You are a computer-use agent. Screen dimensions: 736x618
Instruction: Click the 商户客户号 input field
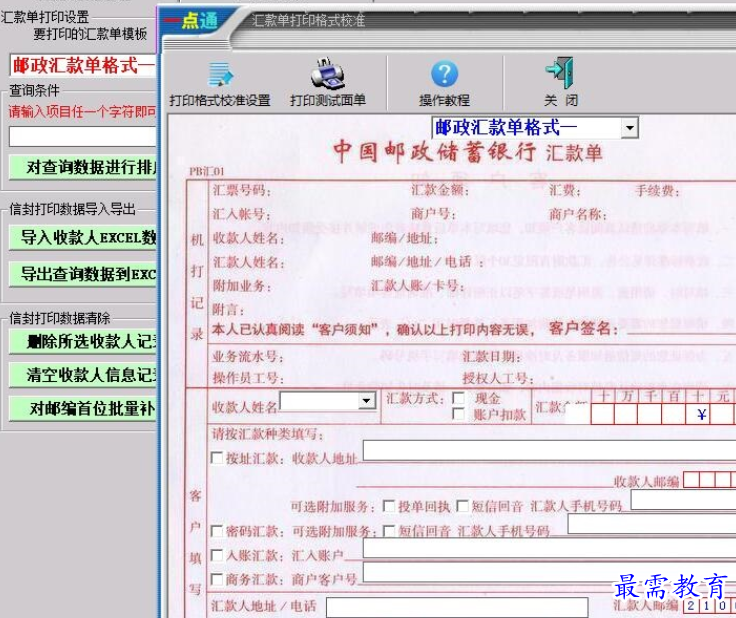[549, 572]
